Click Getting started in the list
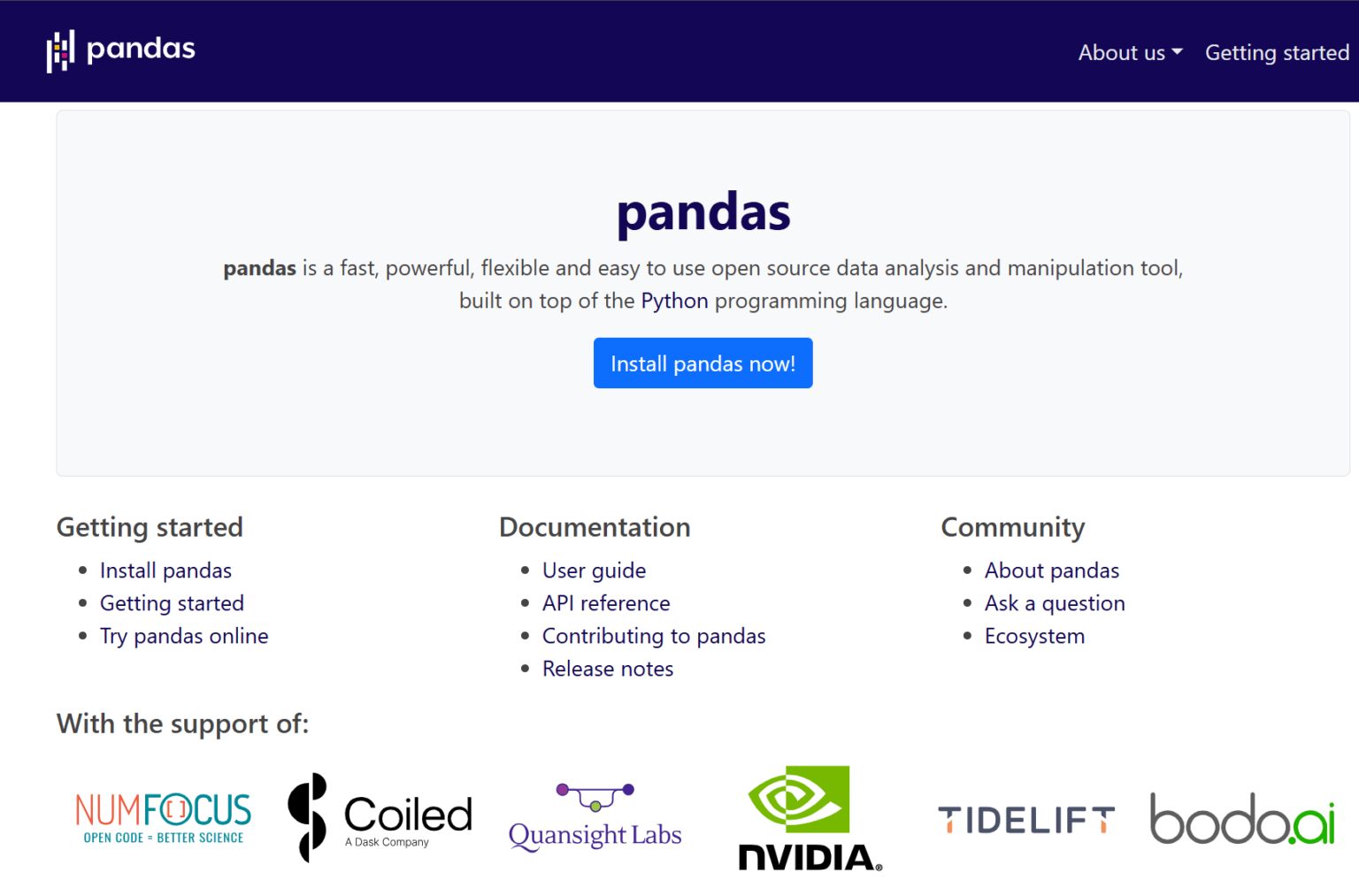The height and width of the screenshot is (896, 1359). click(x=172, y=603)
